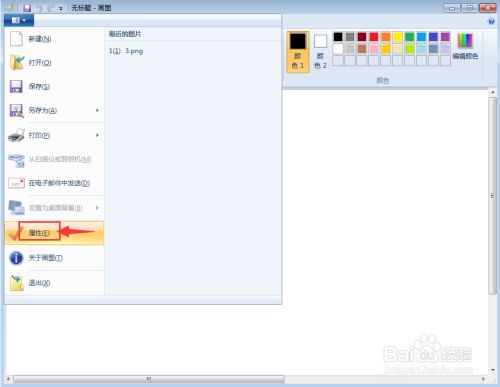Screen dimensions: 500x387
Task: Select the 颜色 2 background color button
Action: pos(320,52)
